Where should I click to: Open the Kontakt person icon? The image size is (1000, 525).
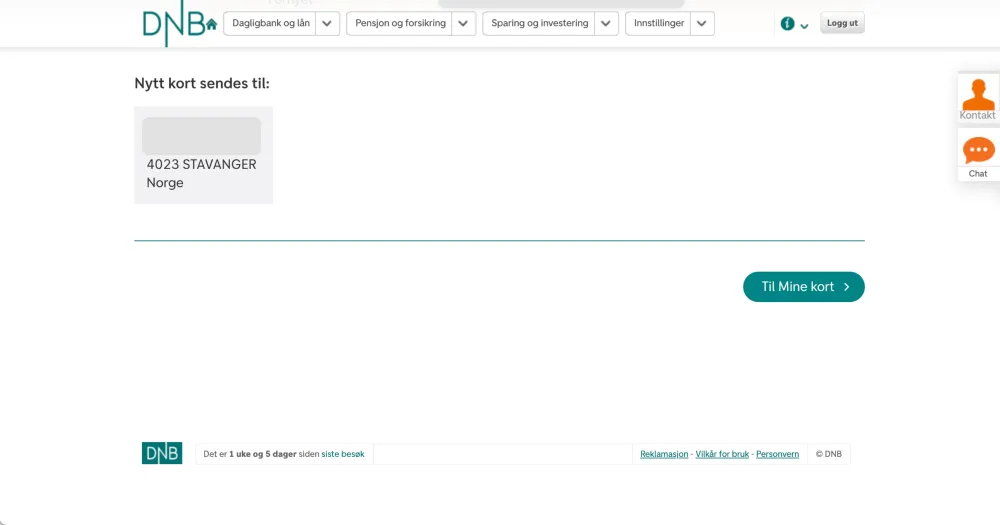[x=978, y=94]
